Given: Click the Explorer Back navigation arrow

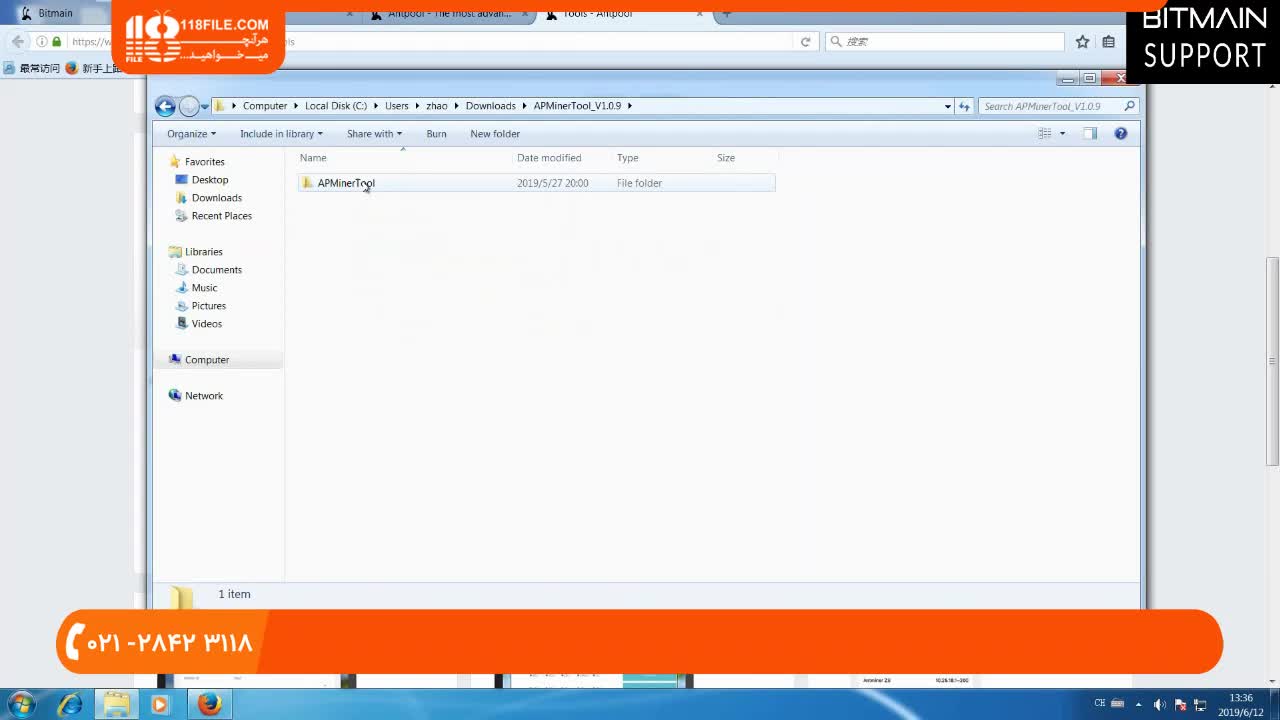Looking at the screenshot, I should click(x=165, y=106).
